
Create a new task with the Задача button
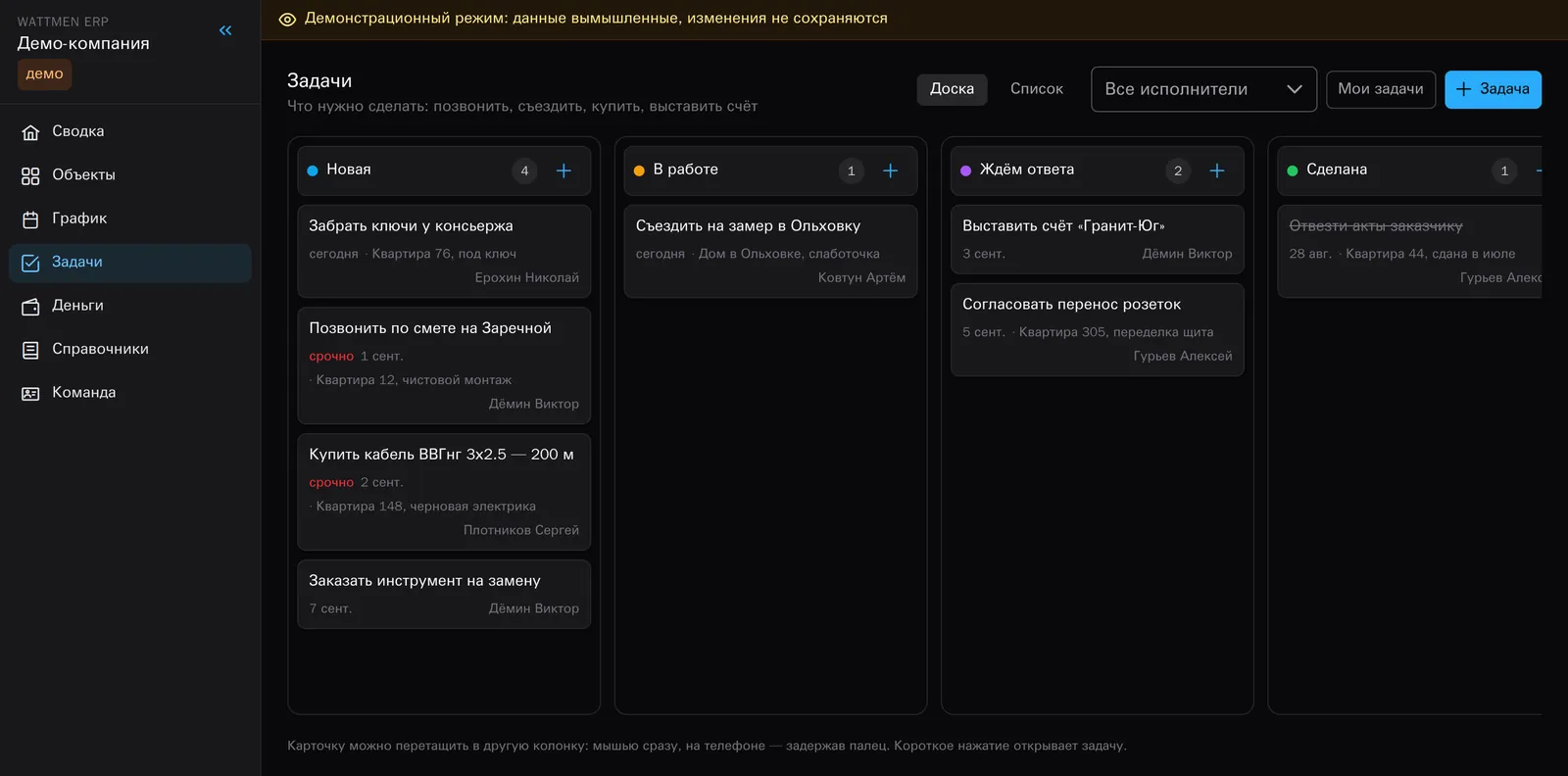[1493, 89]
